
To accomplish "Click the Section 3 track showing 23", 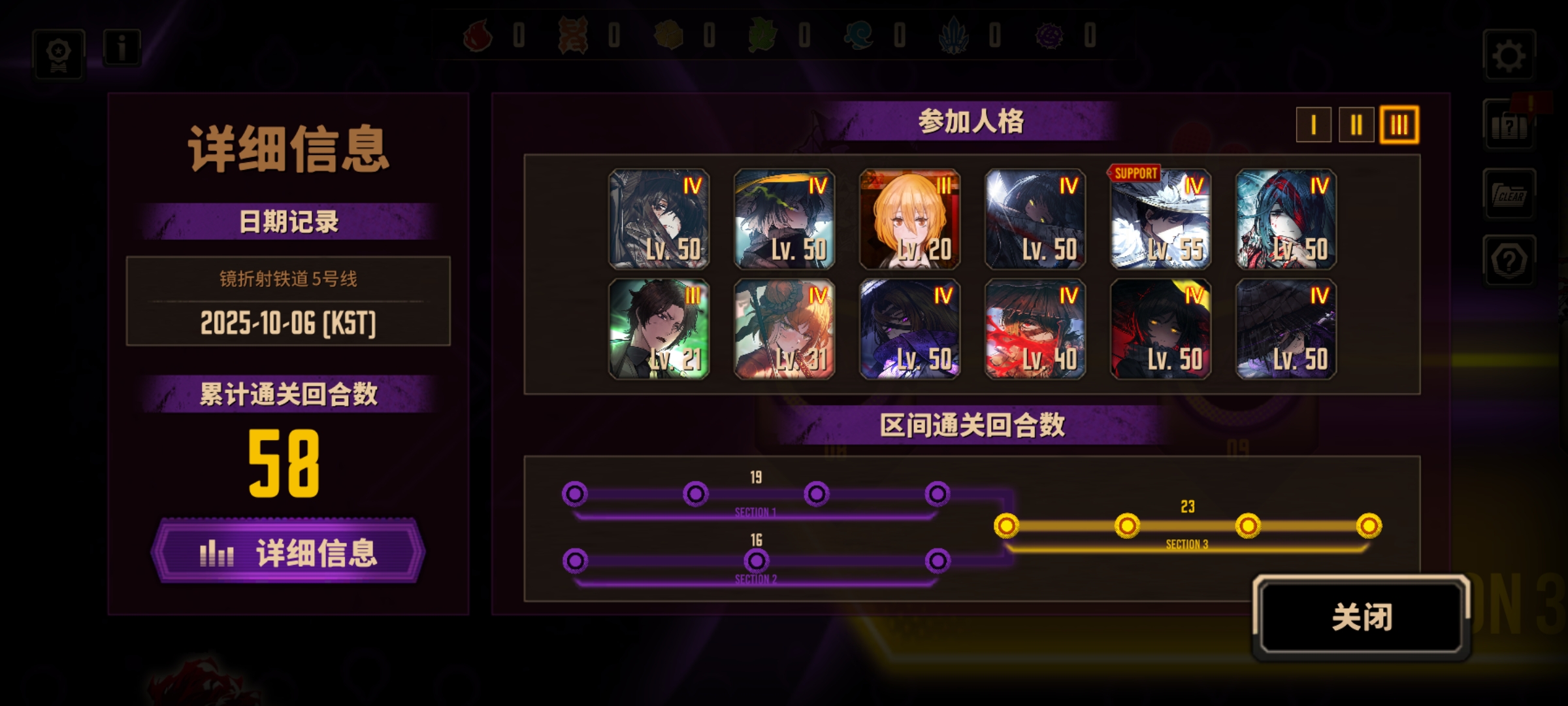I will coord(1187,526).
